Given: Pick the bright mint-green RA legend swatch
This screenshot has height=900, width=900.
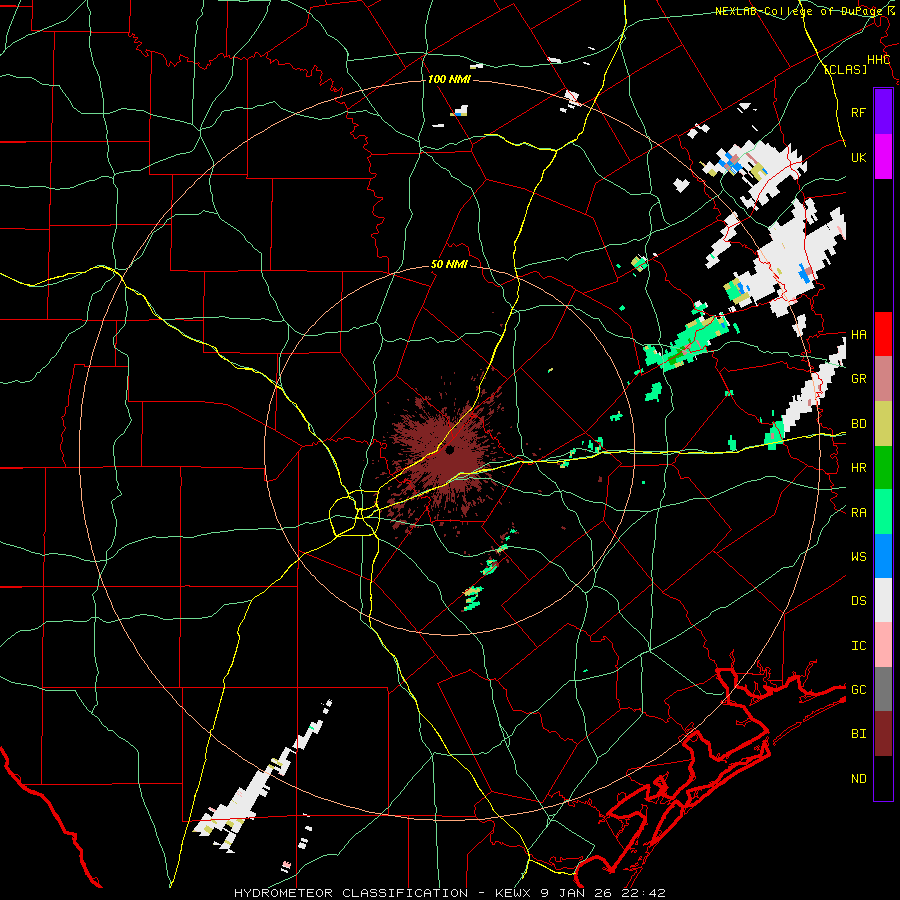Looking at the screenshot, I should click(883, 512).
